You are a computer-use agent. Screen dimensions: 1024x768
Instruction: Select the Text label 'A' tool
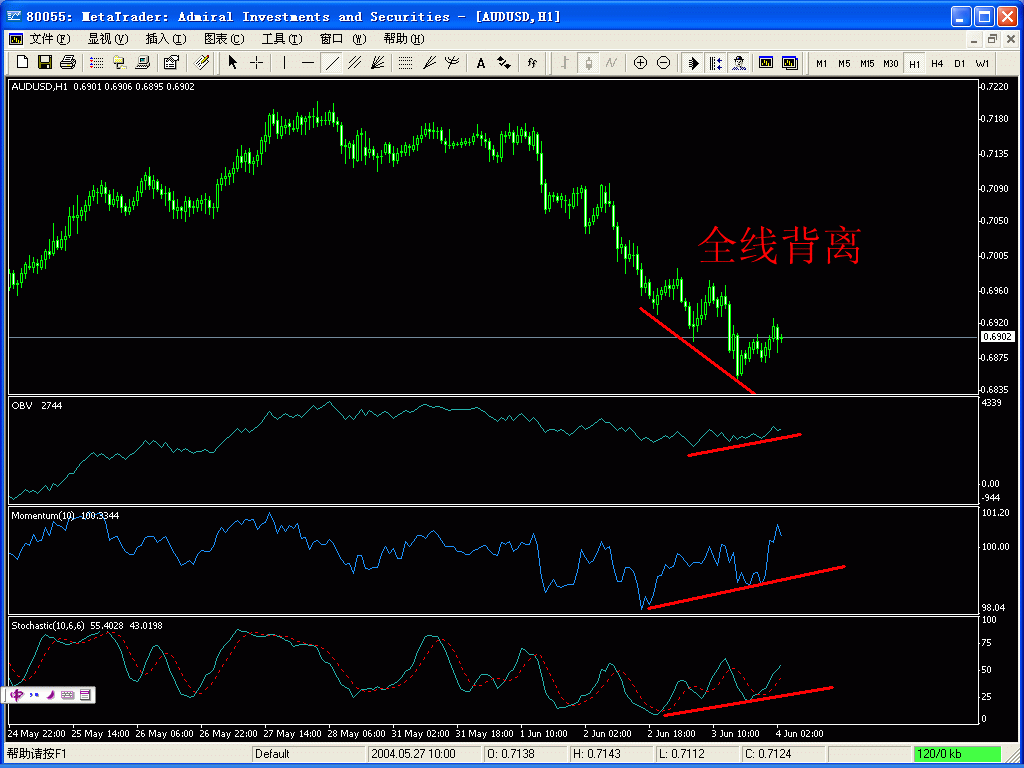point(481,63)
